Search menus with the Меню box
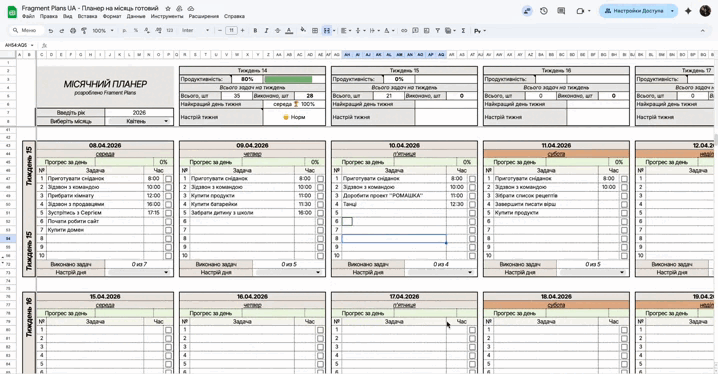Image resolution: width=718 pixels, height=374 pixels. pyautogui.click(x=26, y=31)
